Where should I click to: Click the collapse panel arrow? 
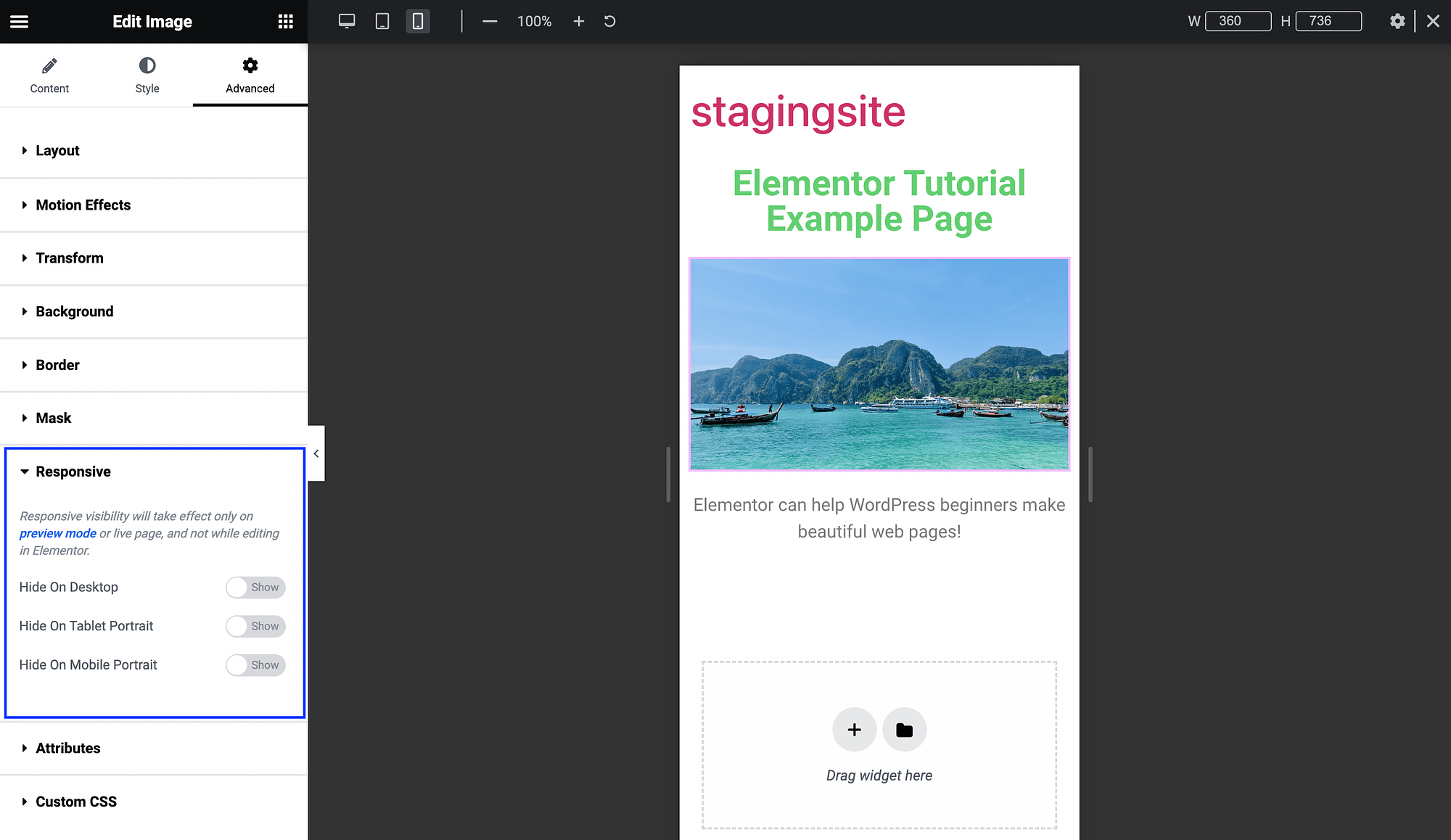(316, 453)
